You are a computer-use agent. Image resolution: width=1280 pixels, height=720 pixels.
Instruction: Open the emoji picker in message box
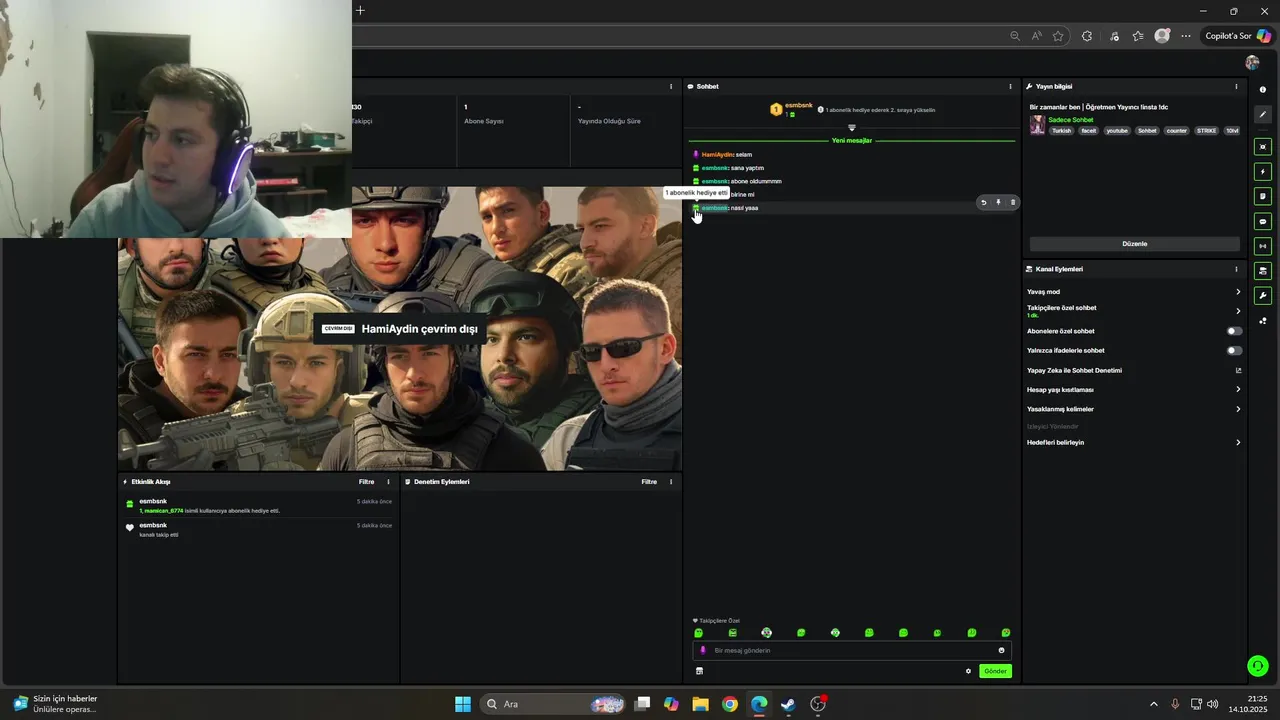[1001, 650]
